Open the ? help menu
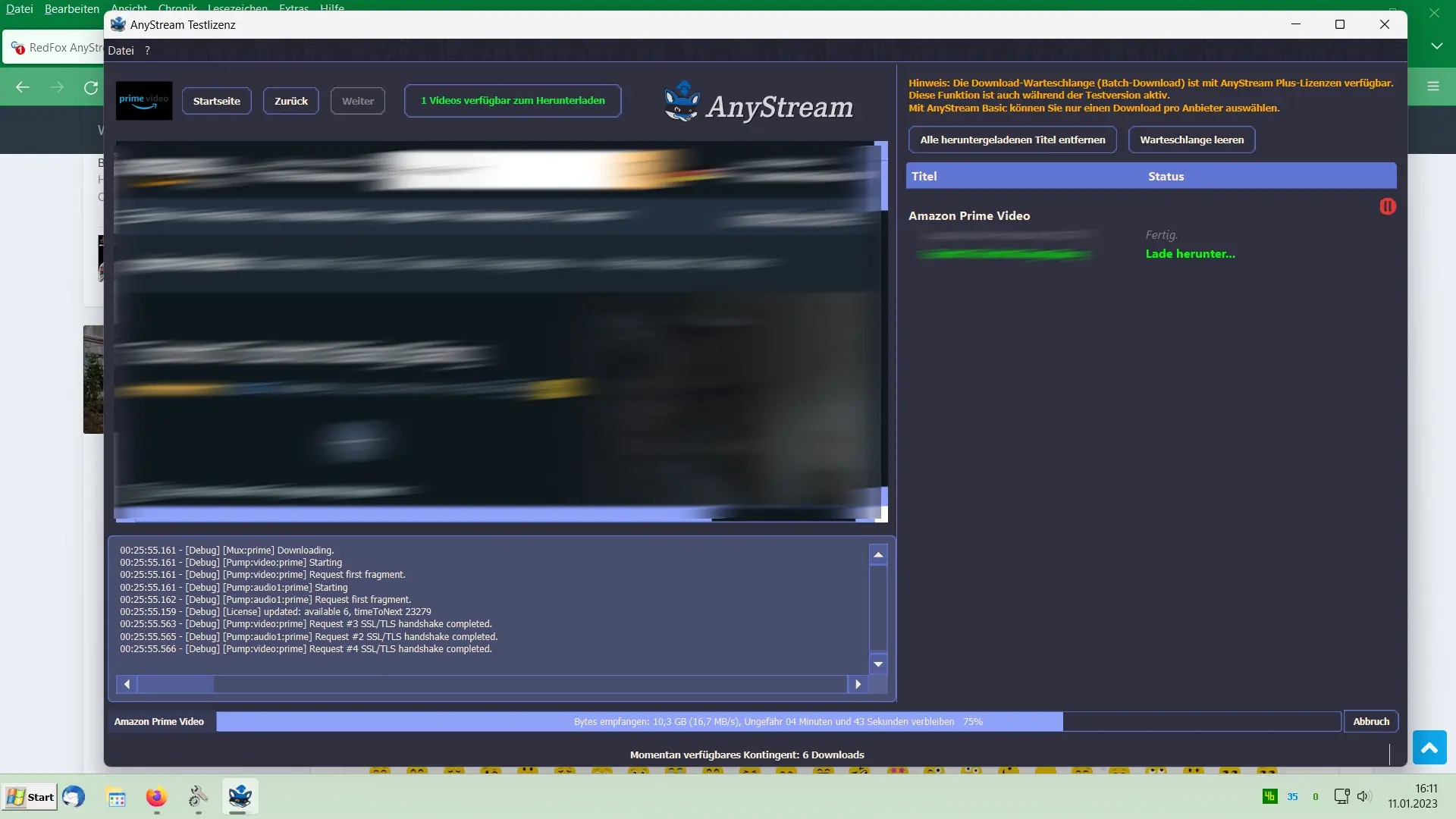This screenshot has width=1456, height=819. pos(147,50)
